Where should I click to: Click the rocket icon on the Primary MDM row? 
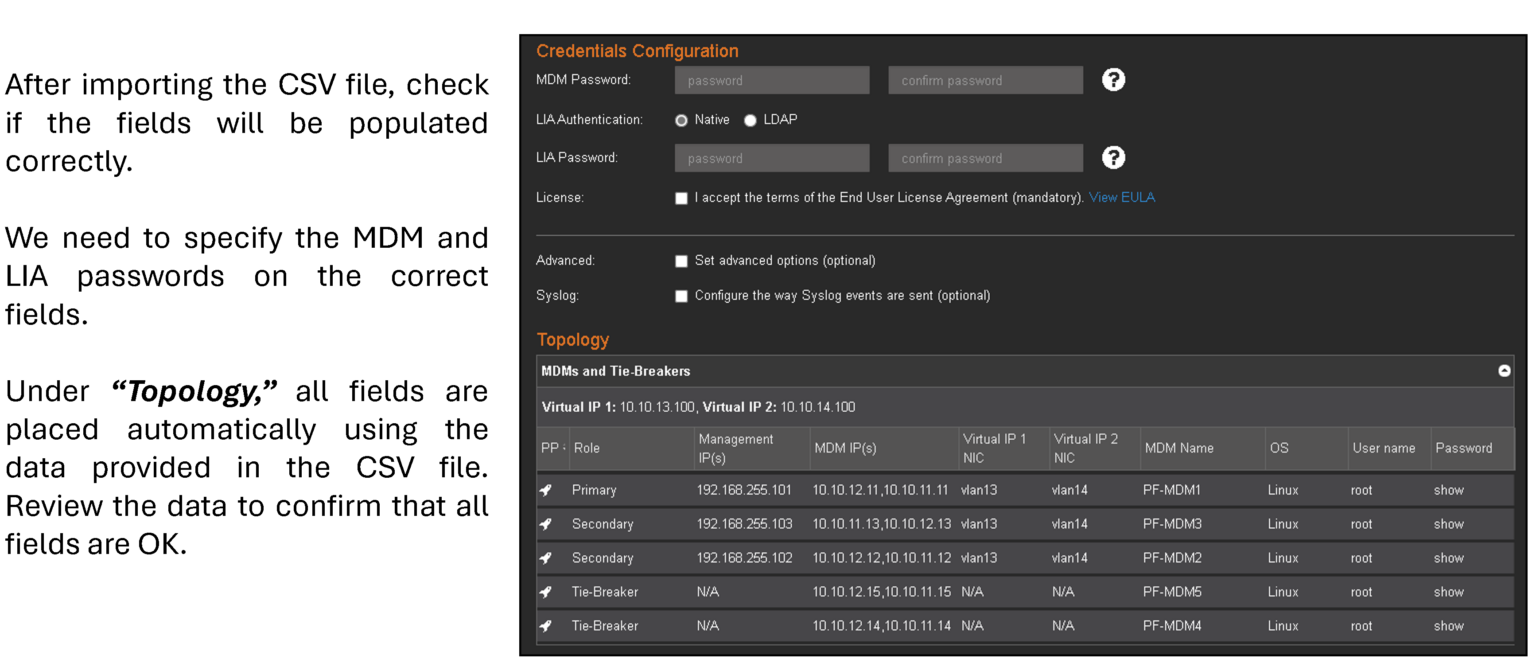(545, 490)
